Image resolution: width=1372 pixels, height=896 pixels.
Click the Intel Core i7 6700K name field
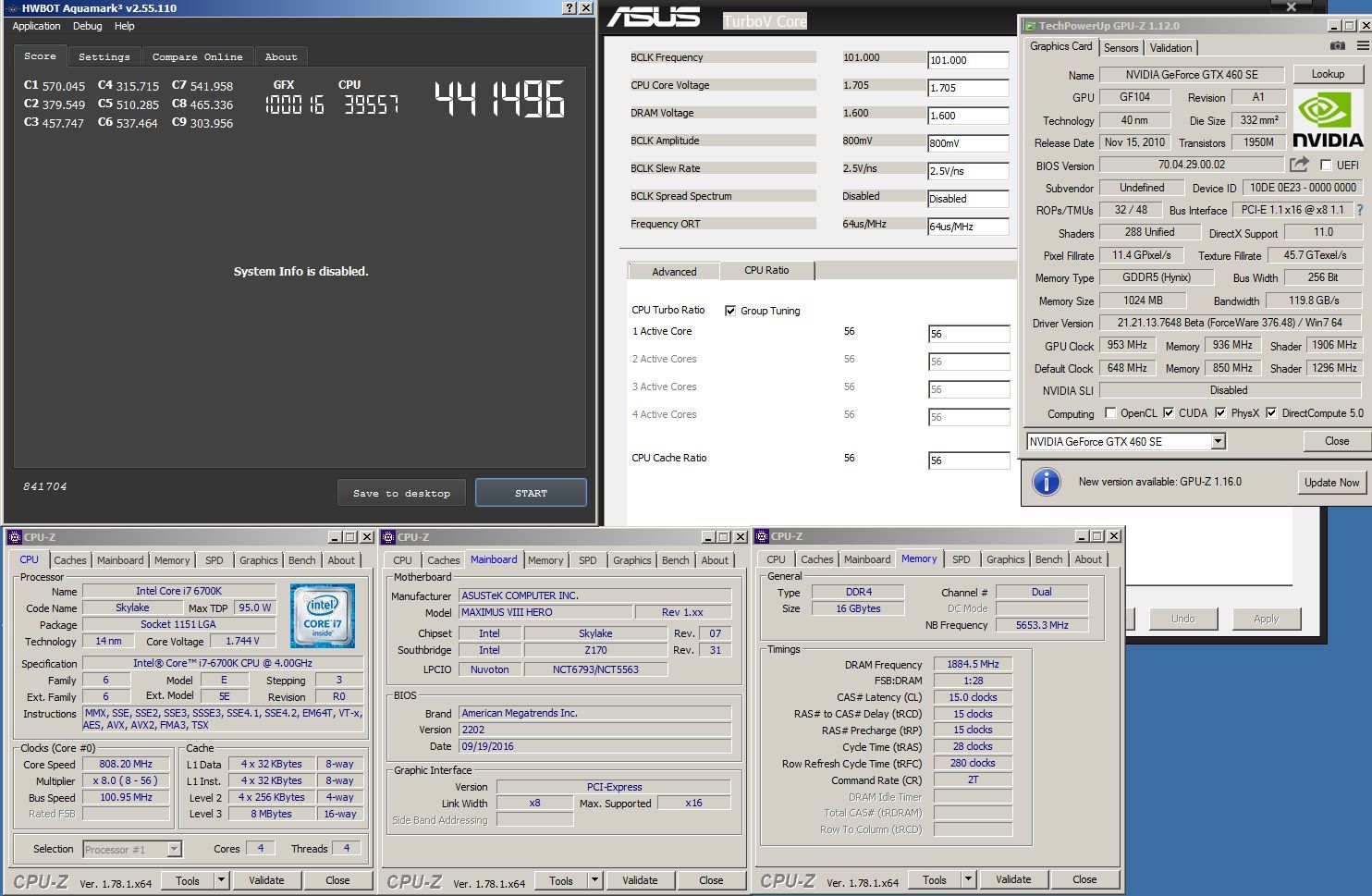click(178, 591)
